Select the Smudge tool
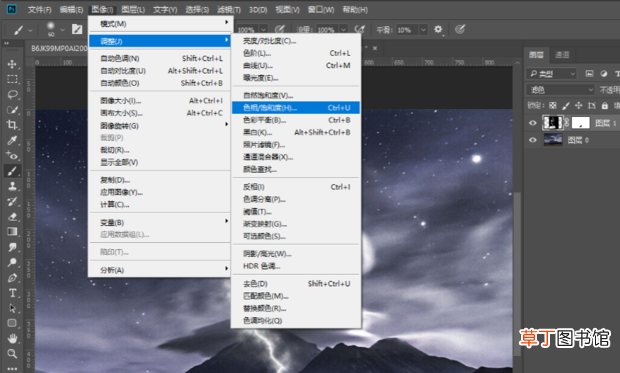620x373 pixels. click(x=12, y=247)
